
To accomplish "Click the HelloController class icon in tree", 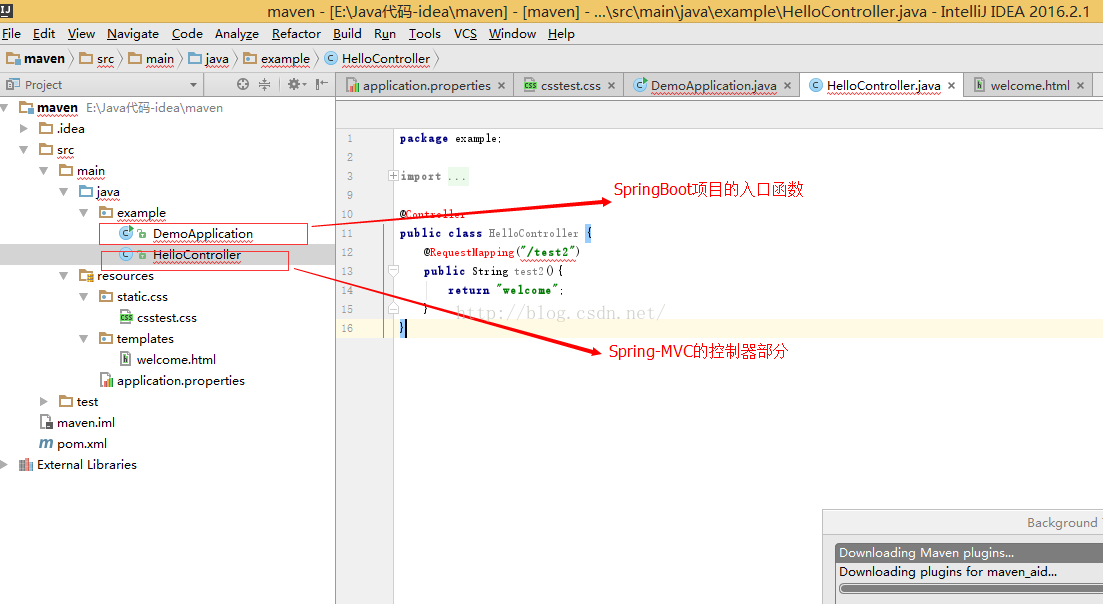I will [x=127, y=254].
